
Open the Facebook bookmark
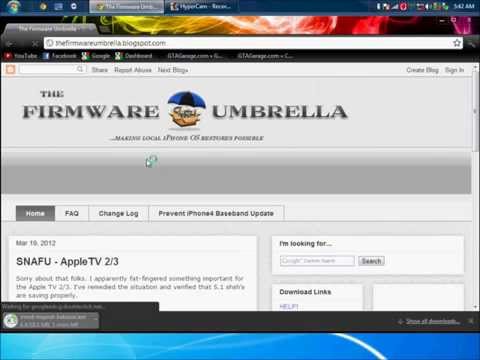coord(60,56)
